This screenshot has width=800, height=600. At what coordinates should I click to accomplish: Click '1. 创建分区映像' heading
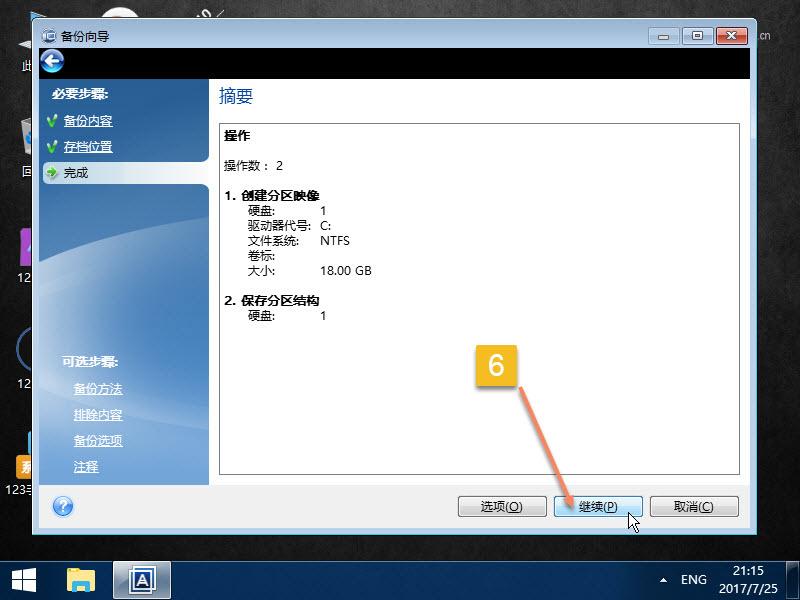tap(272, 196)
